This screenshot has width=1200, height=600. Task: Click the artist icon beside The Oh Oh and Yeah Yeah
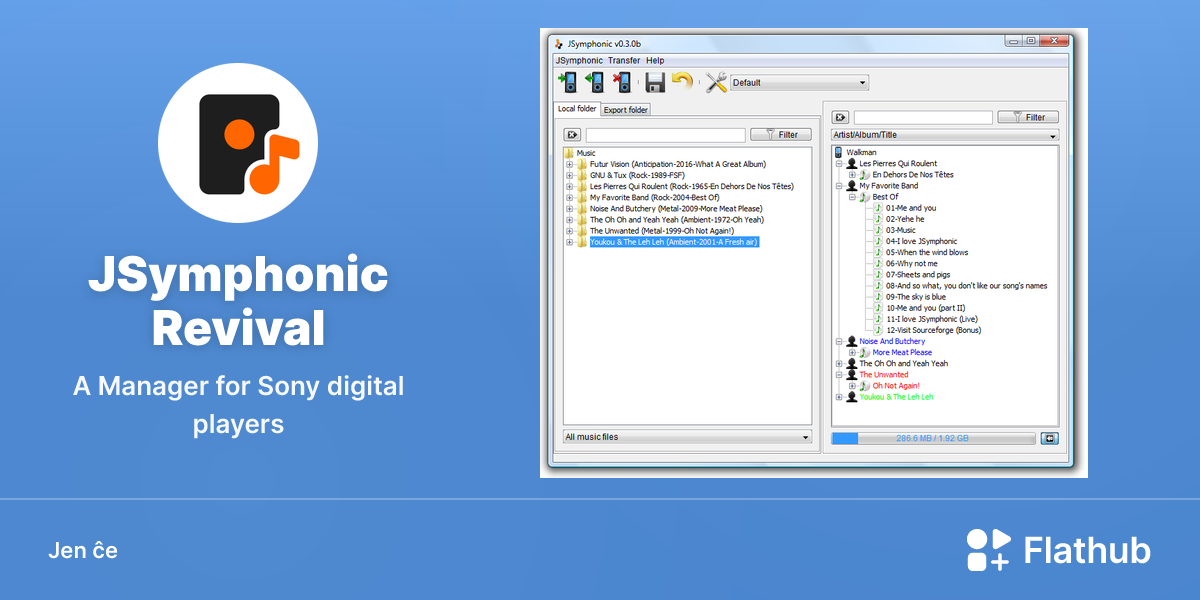[x=851, y=364]
